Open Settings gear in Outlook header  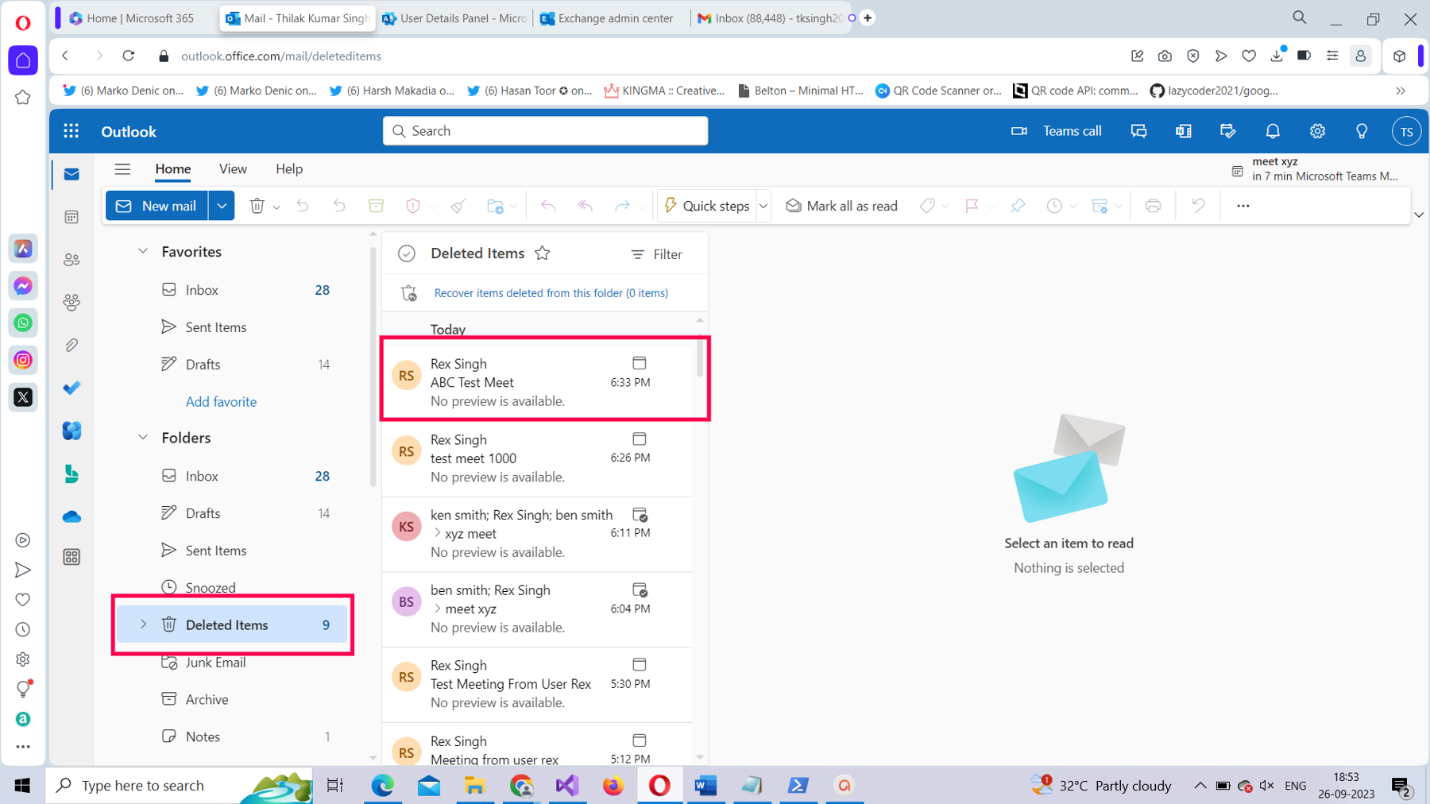[x=1317, y=131]
